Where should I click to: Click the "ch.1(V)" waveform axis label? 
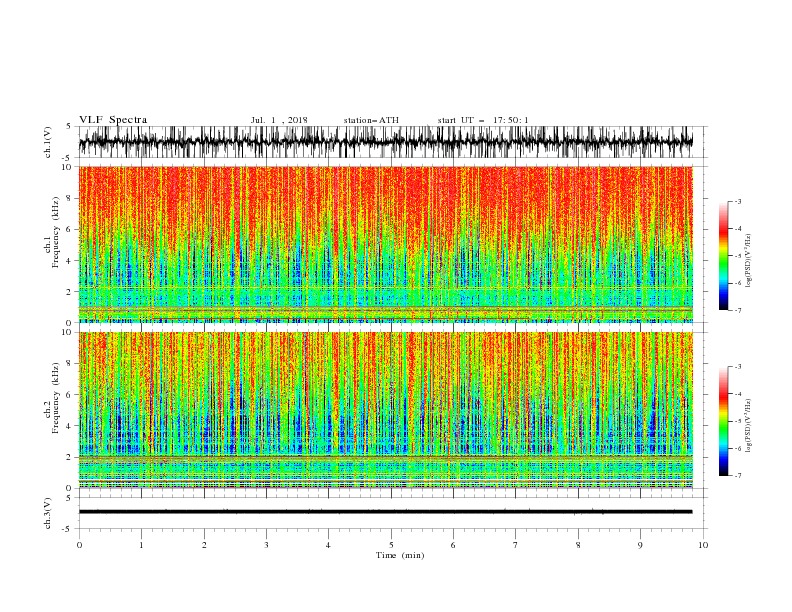pyautogui.click(x=47, y=142)
